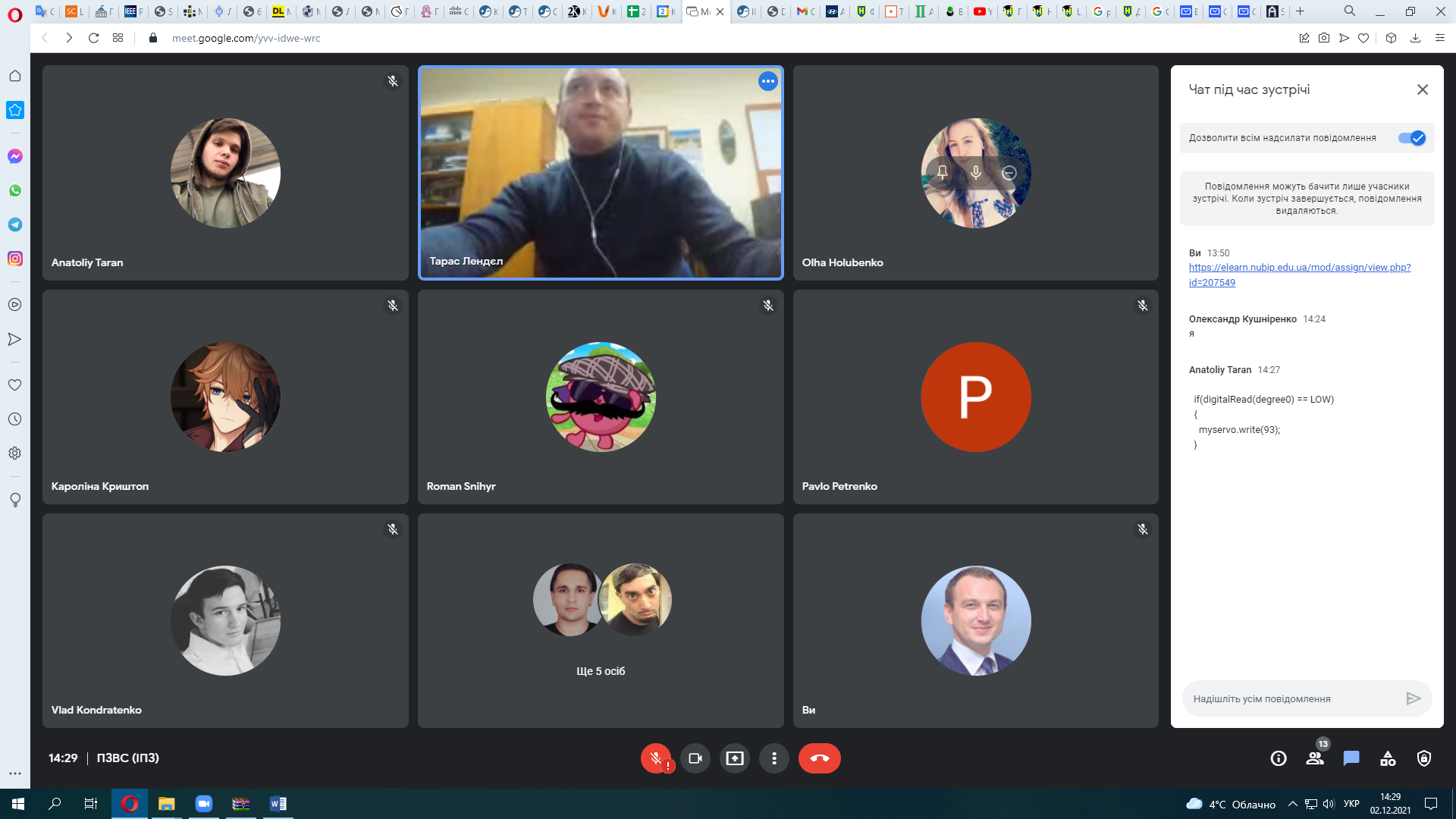Screen dimensions: 1456x819
Task: Turn off the camera button
Action: (x=695, y=758)
